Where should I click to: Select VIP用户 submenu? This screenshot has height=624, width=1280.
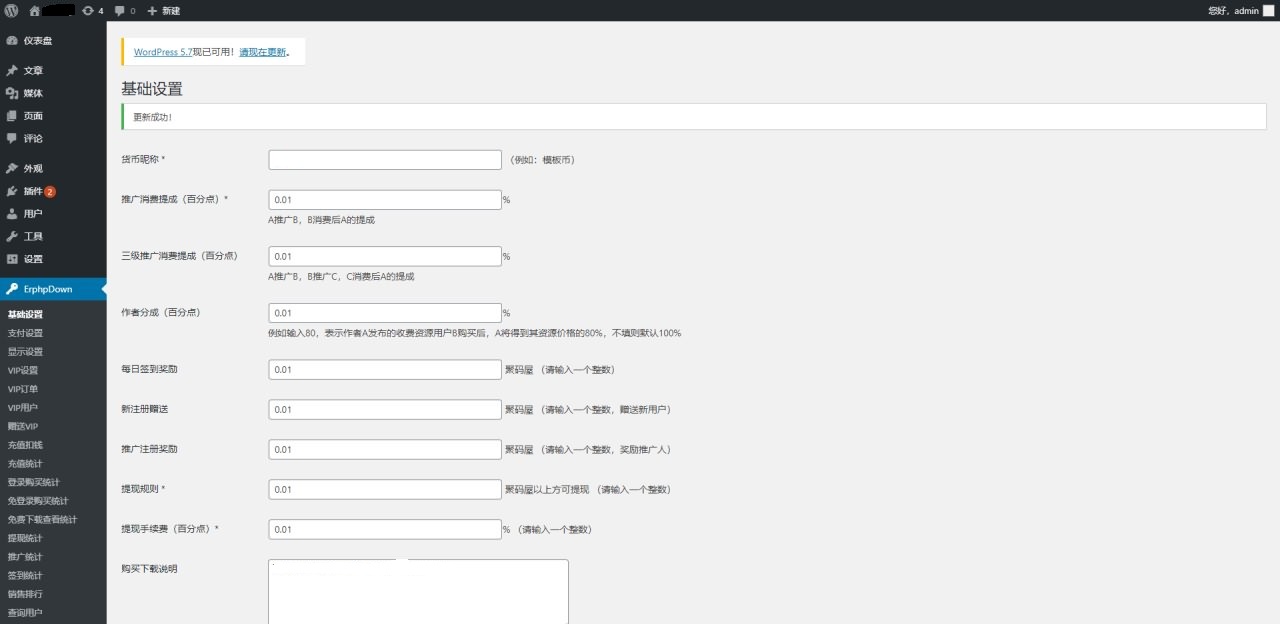[23, 408]
